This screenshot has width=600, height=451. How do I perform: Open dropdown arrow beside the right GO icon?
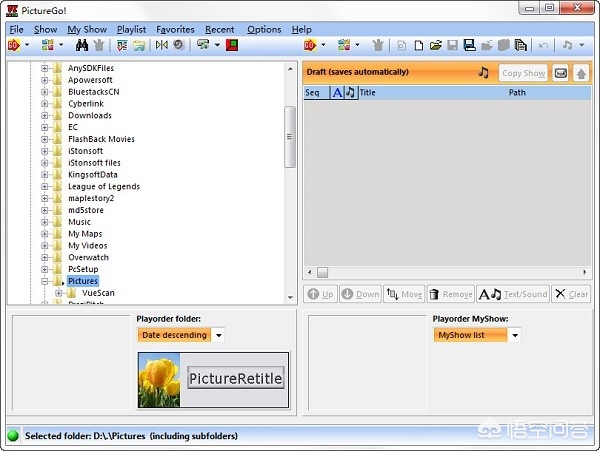(x=323, y=45)
